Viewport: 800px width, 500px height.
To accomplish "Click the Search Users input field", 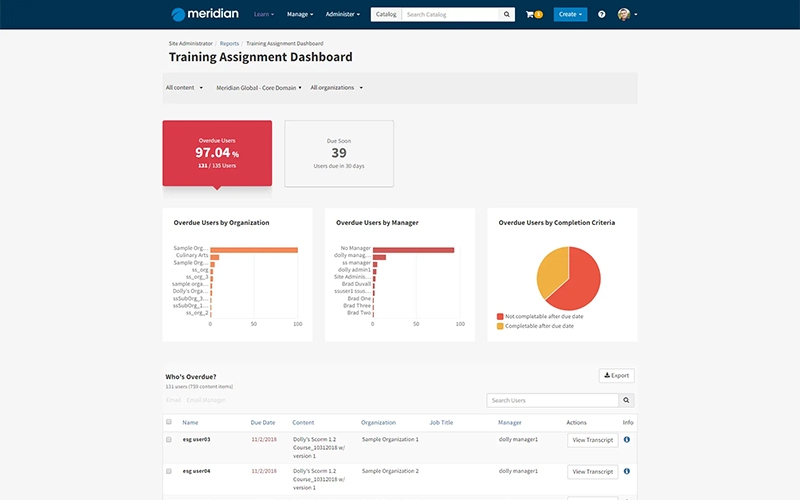I will click(552, 400).
